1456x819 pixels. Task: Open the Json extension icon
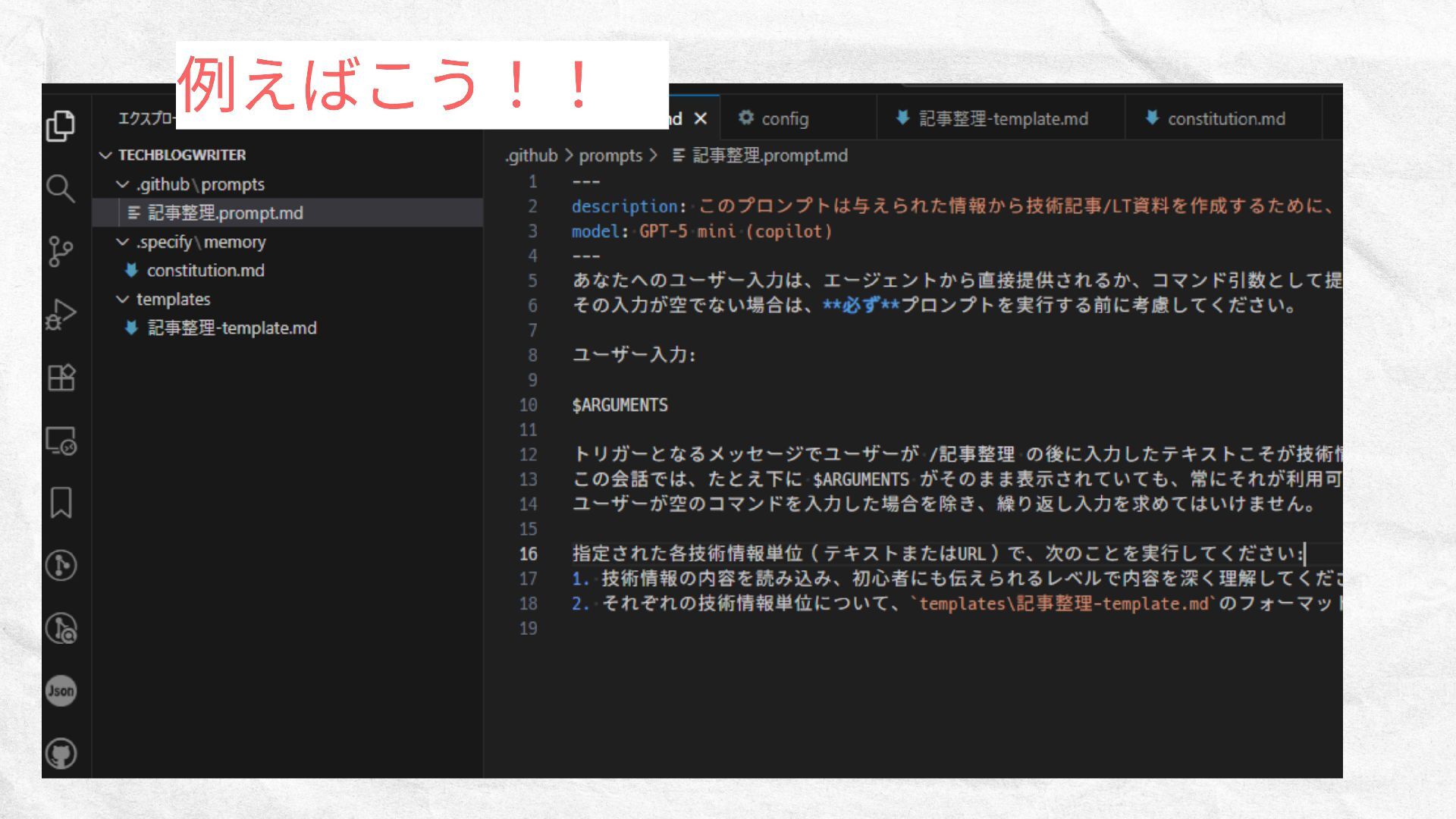pyautogui.click(x=61, y=691)
